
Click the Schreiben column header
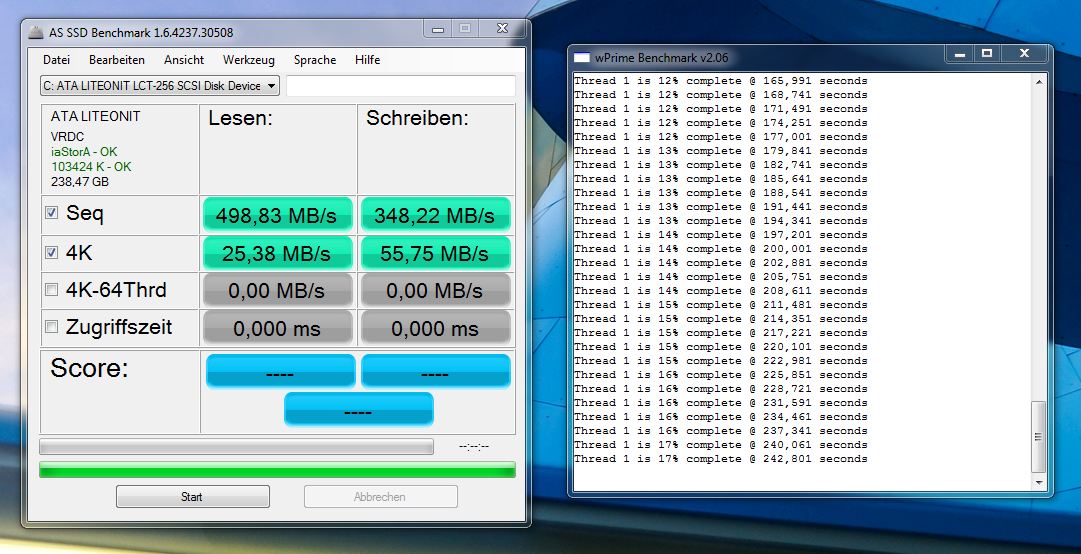(417, 119)
